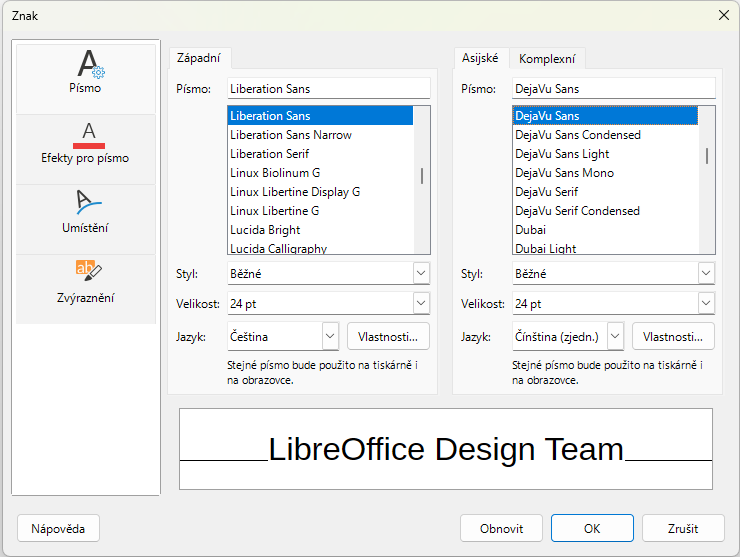Image resolution: width=740 pixels, height=557 pixels.
Task: Click the Nápověda button
Action: 58,528
